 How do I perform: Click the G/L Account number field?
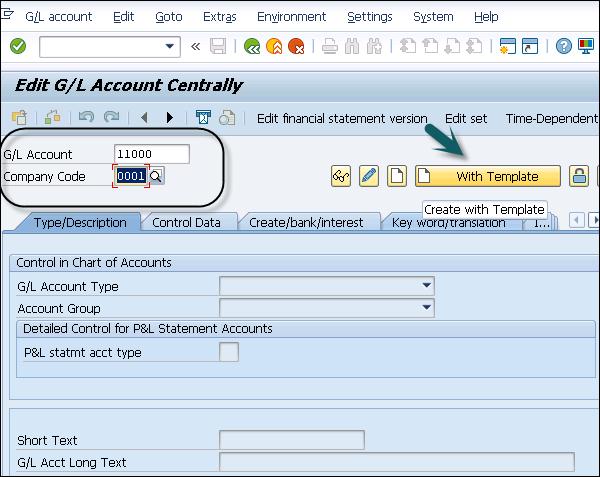tap(152, 154)
